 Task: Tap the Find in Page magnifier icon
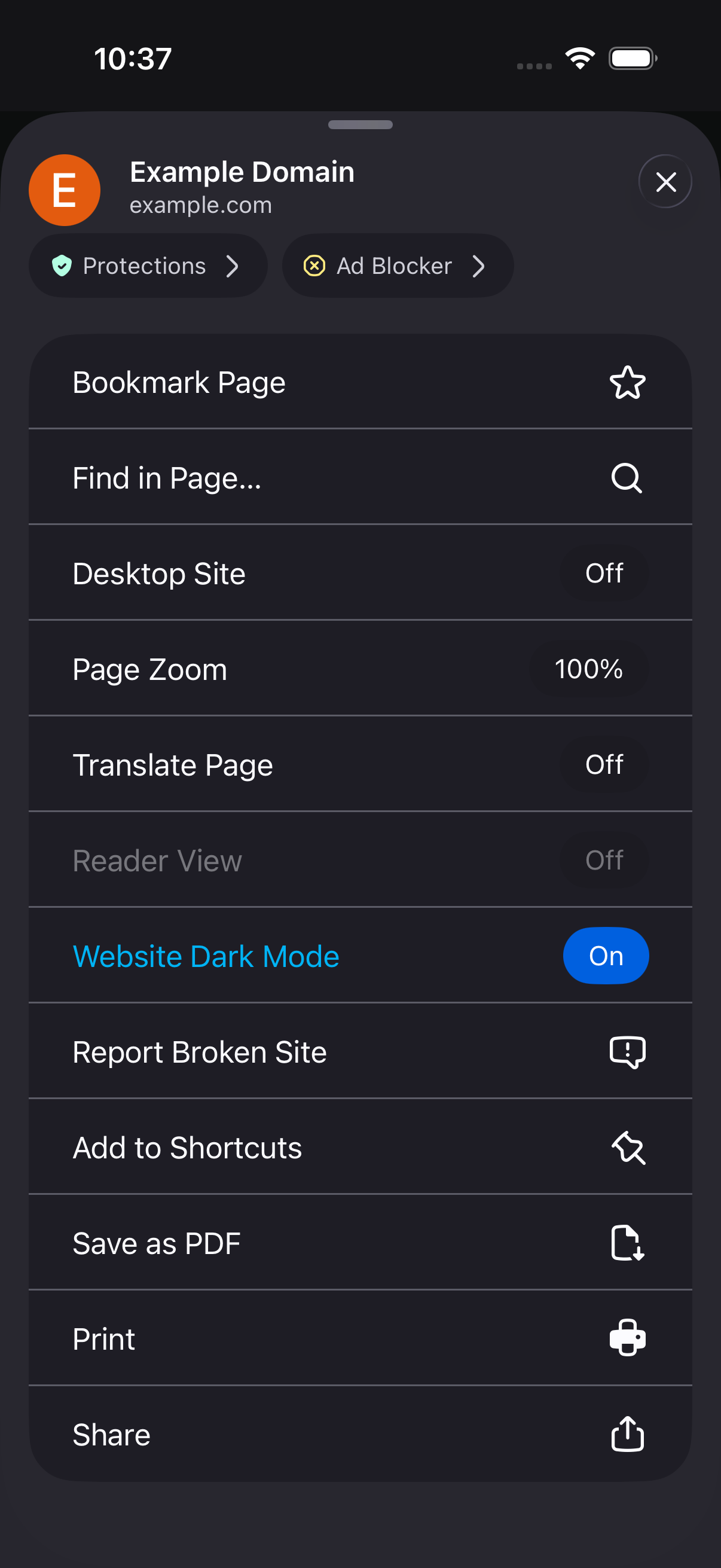627,478
